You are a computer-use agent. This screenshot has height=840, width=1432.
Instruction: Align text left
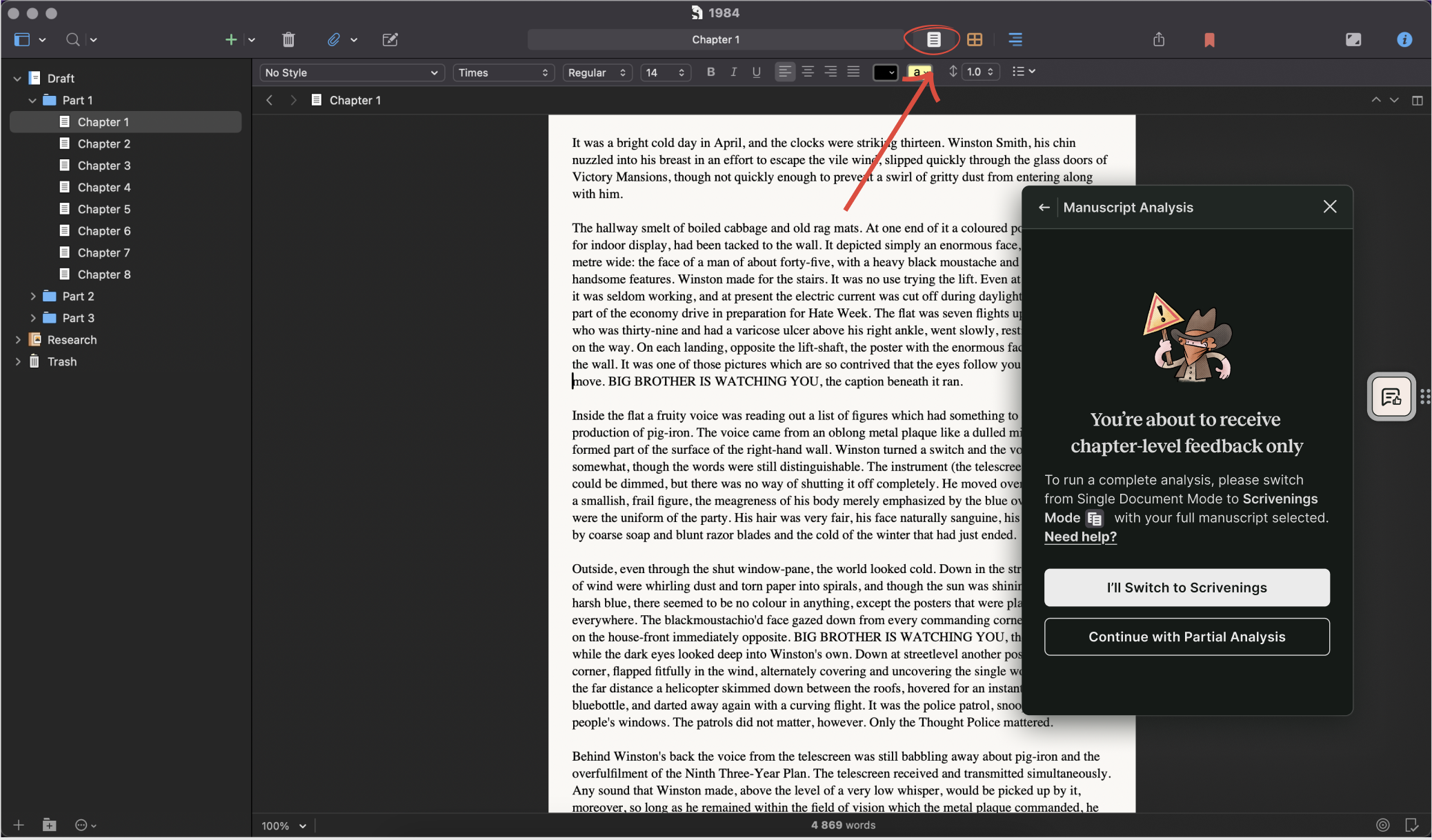pyautogui.click(x=785, y=72)
